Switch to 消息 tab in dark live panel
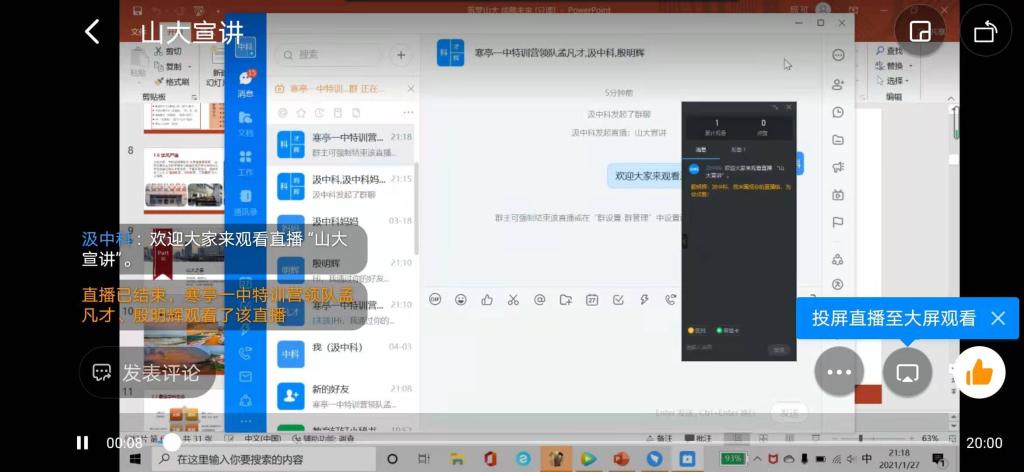Image resolution: width=1024 pixels, height=472 pixels. pyautogui.click(x=701, y=150)
